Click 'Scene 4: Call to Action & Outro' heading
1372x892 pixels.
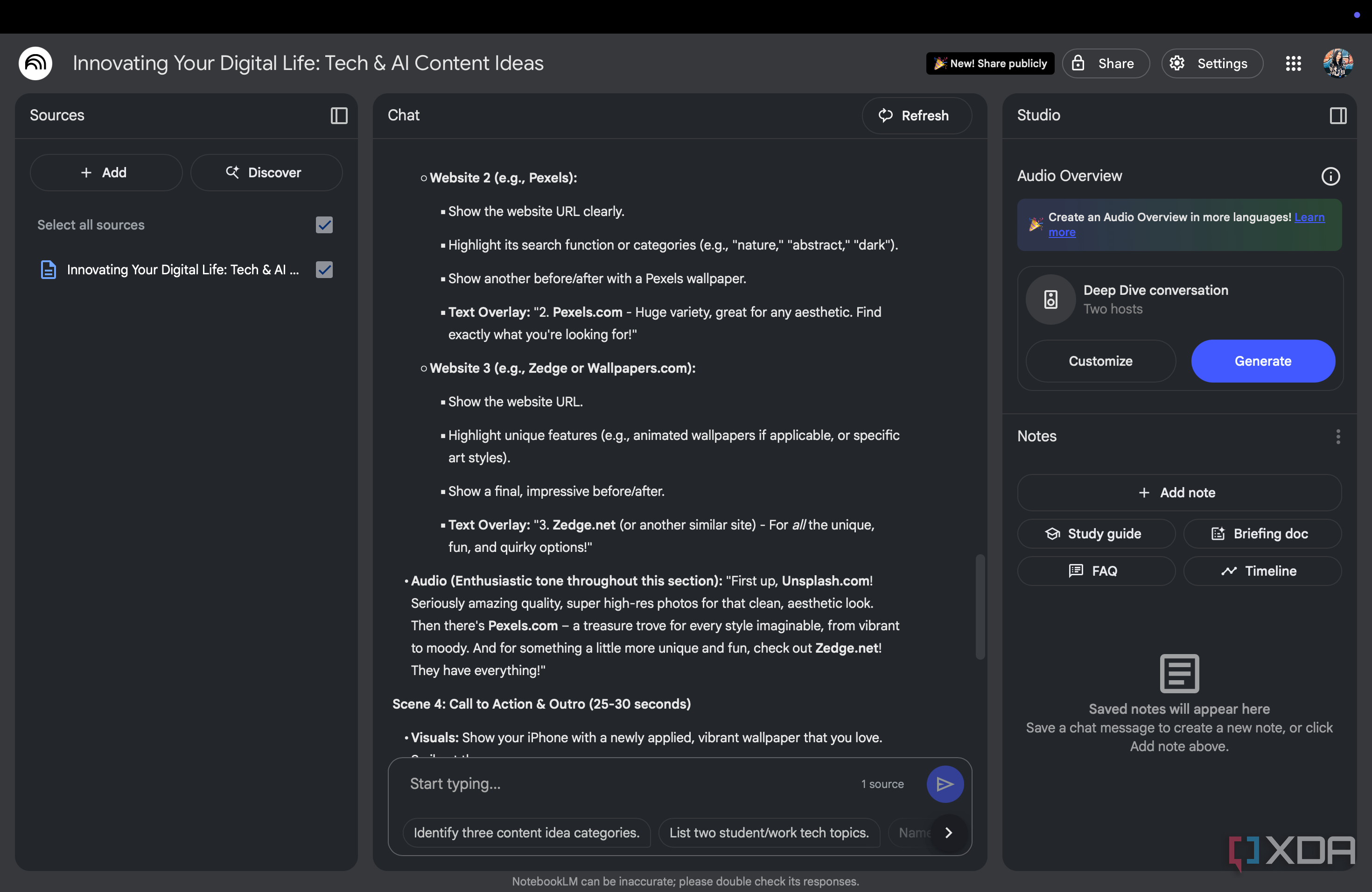pyautogui.click(x=541, y=704)
